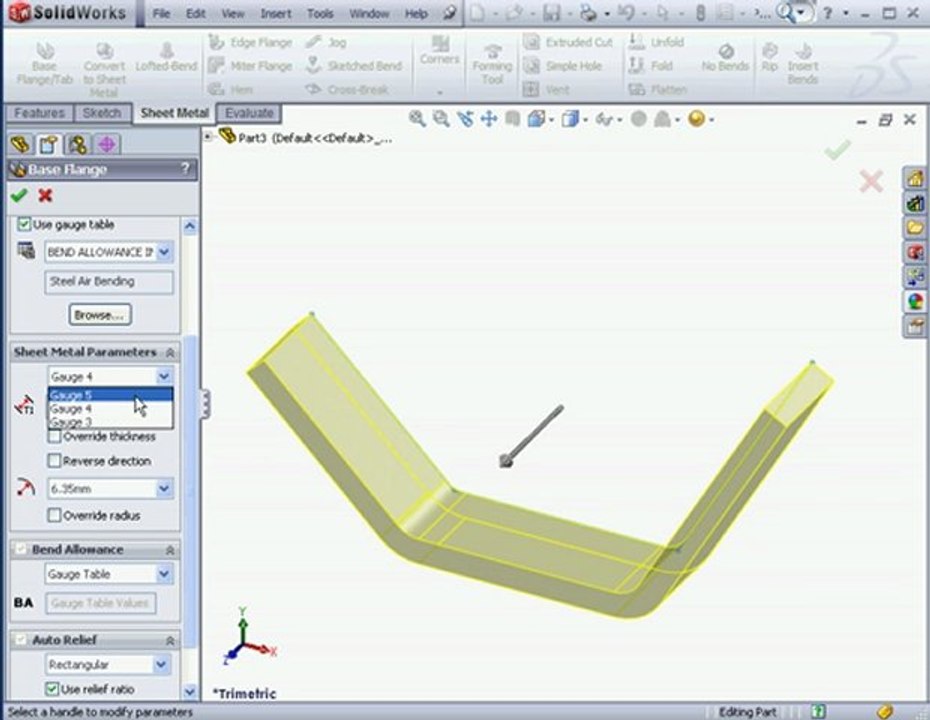Image resolution: width=930 pixels, height=720 pixels.
Task: Open the Gauge 4 thickness dropdown arrow
Action: tap(164, 376)
